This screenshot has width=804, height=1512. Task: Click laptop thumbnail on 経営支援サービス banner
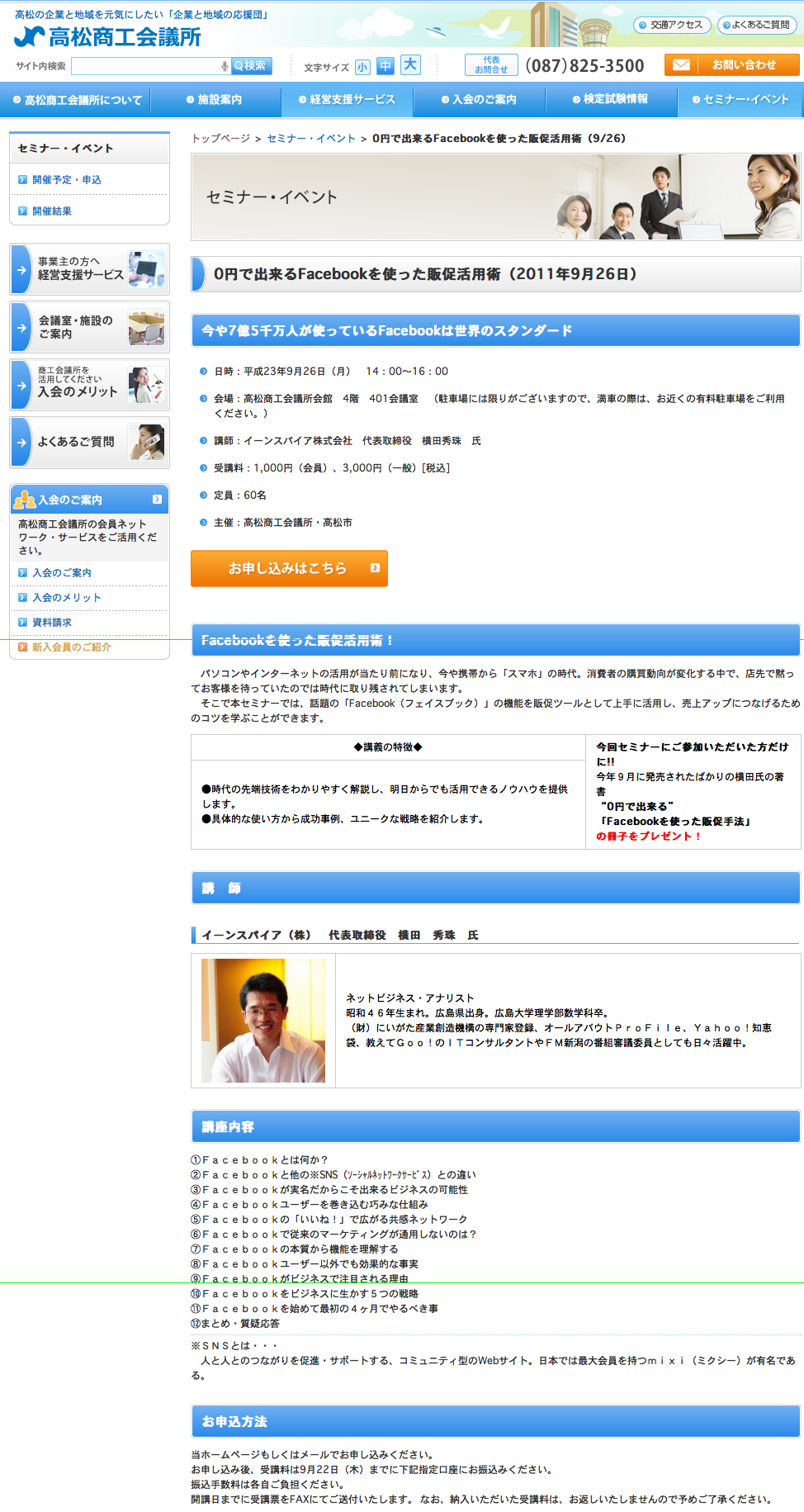pyautogui.click(x=146, y=270)
